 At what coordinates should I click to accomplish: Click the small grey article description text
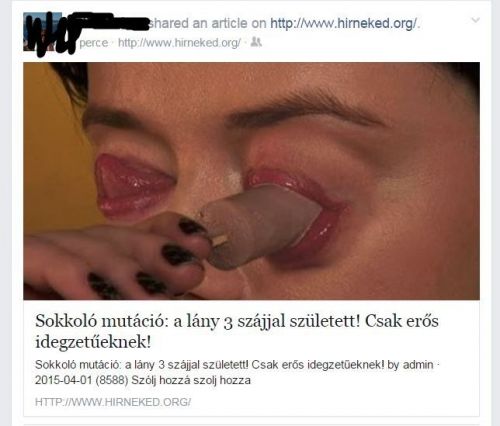point(236,372)
